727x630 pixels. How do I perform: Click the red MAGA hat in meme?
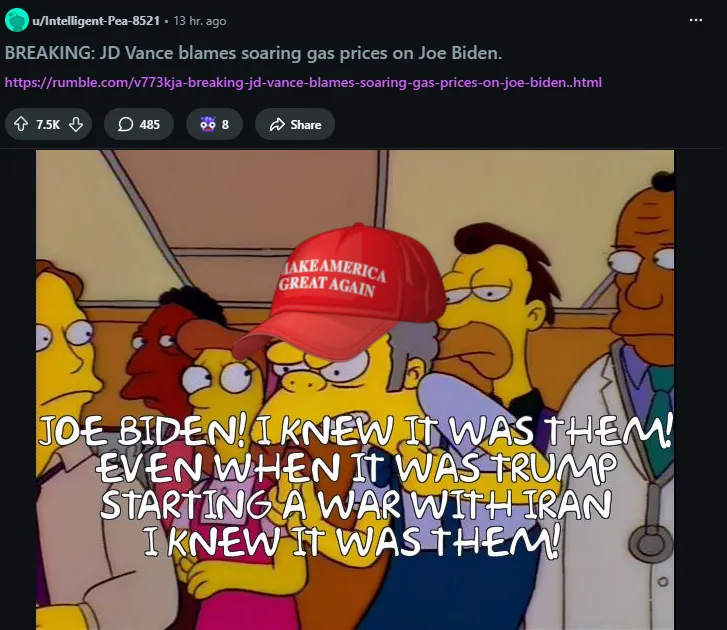click(338, 294)
